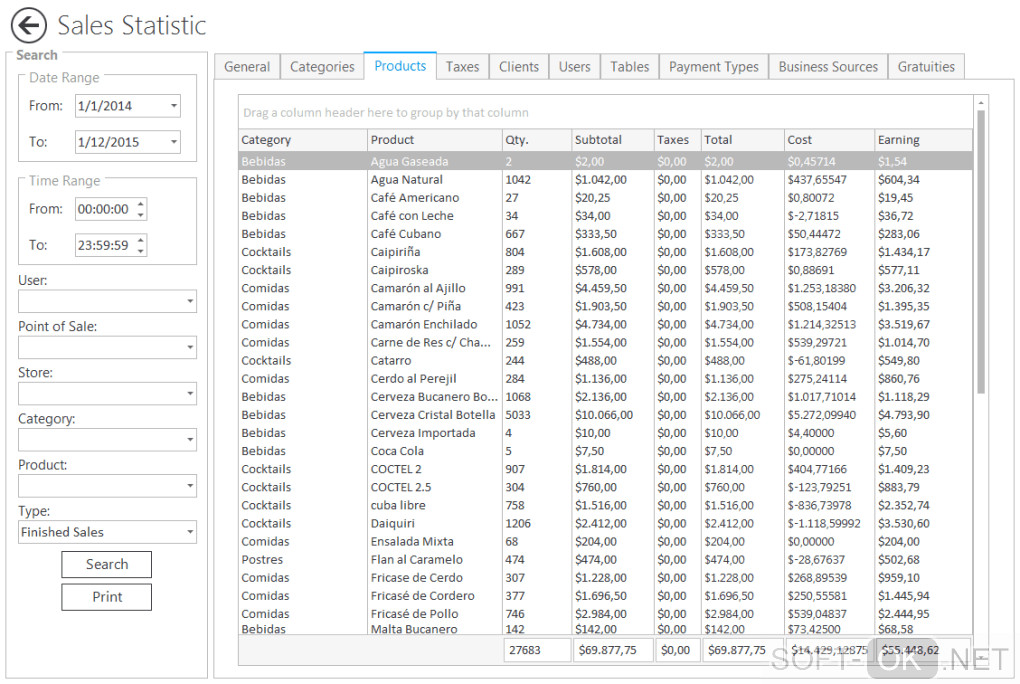
Task: Expand the Product filter dropdown
Action: (x=190, y=486)
